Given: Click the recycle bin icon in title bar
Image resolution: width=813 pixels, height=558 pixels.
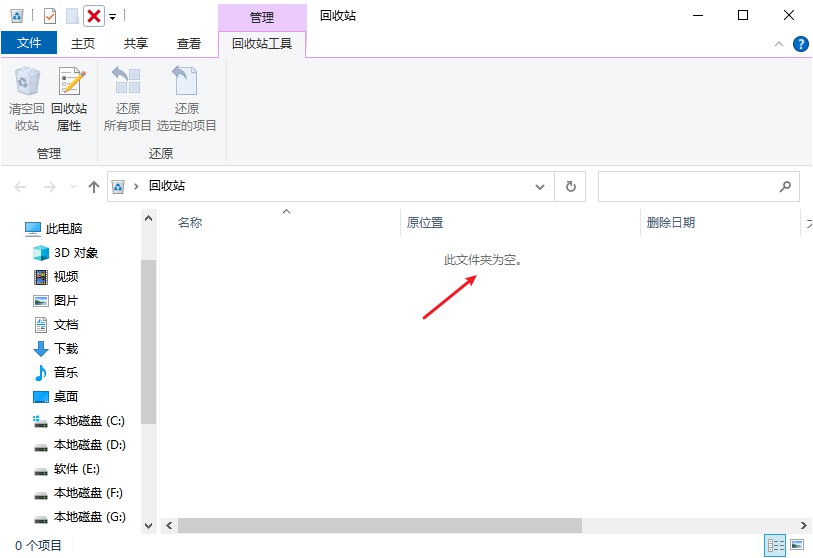Looking at the screenshot, I should (17, 16).
